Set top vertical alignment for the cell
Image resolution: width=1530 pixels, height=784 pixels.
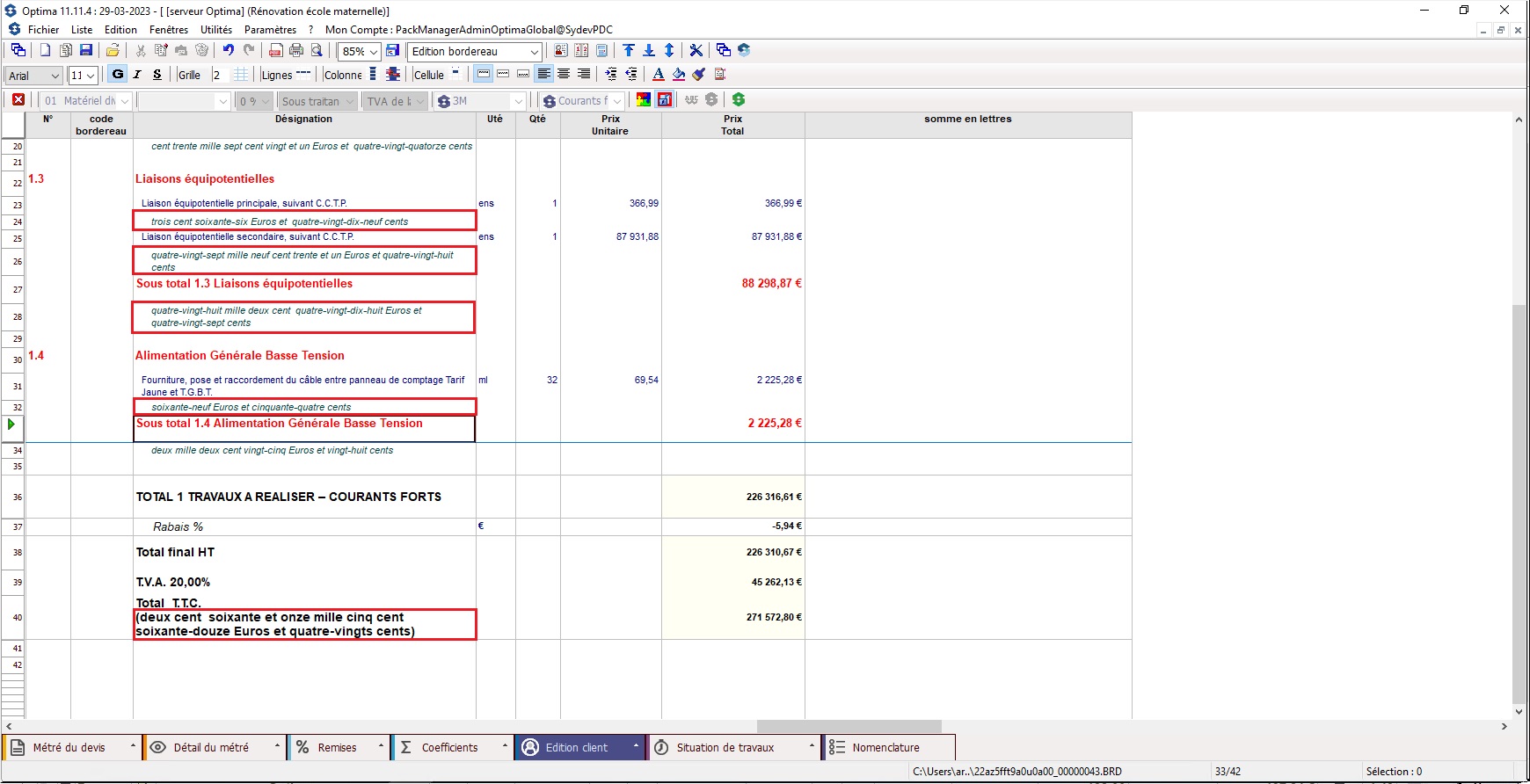[484, 75]
